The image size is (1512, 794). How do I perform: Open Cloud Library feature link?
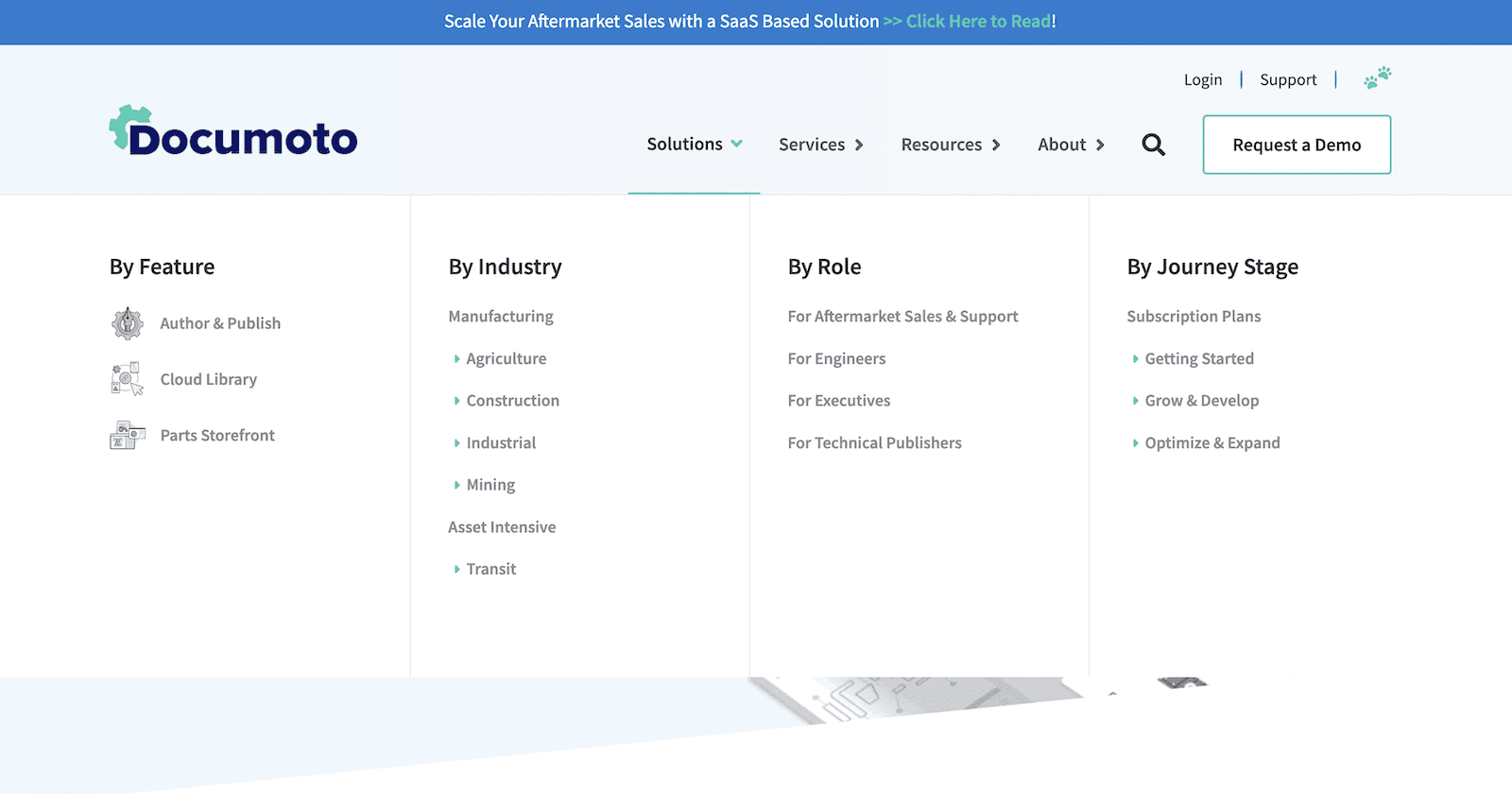[209, 379]
